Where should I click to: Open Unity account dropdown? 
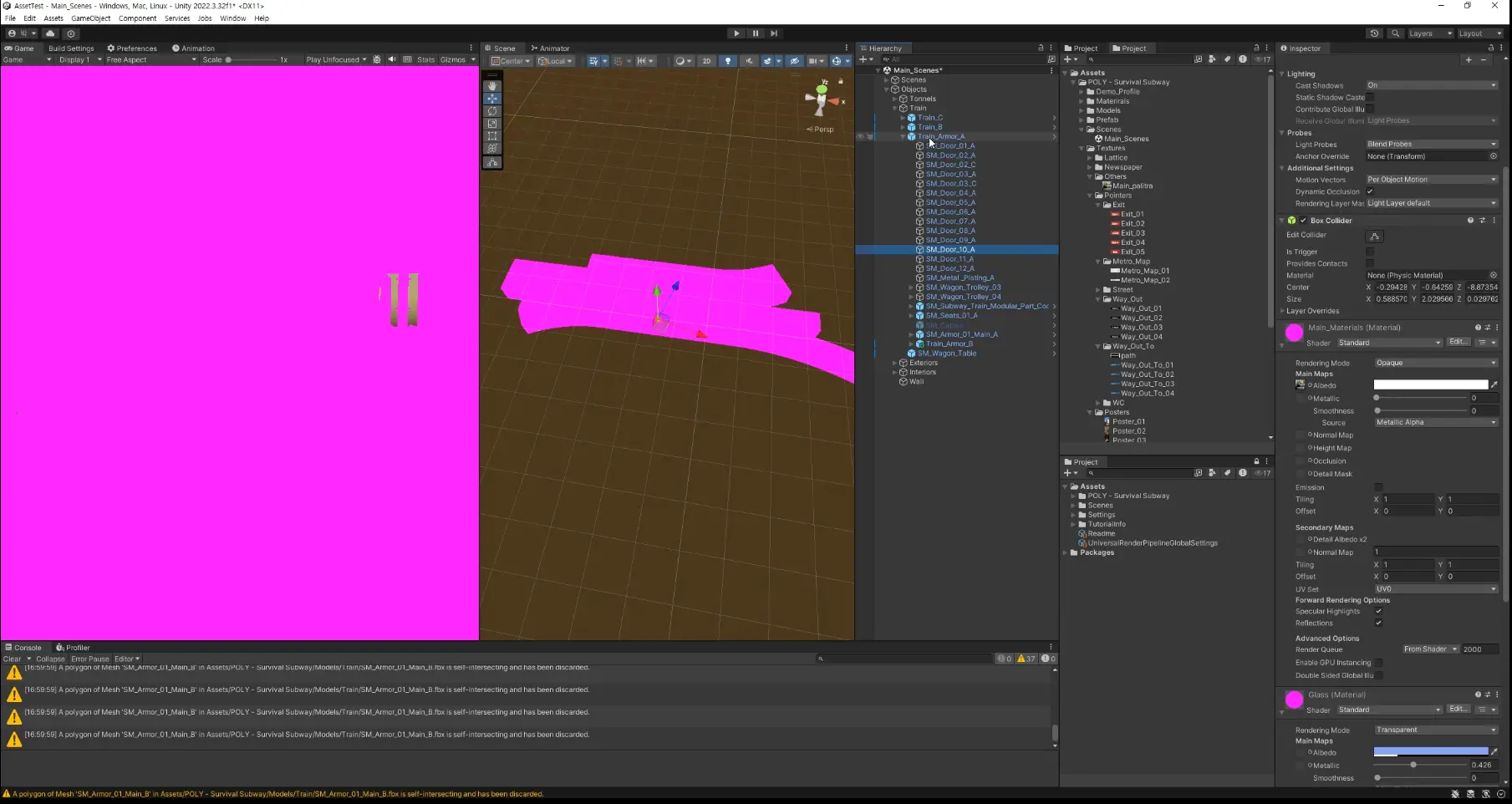pyautogui.click(x=23, y=33)
